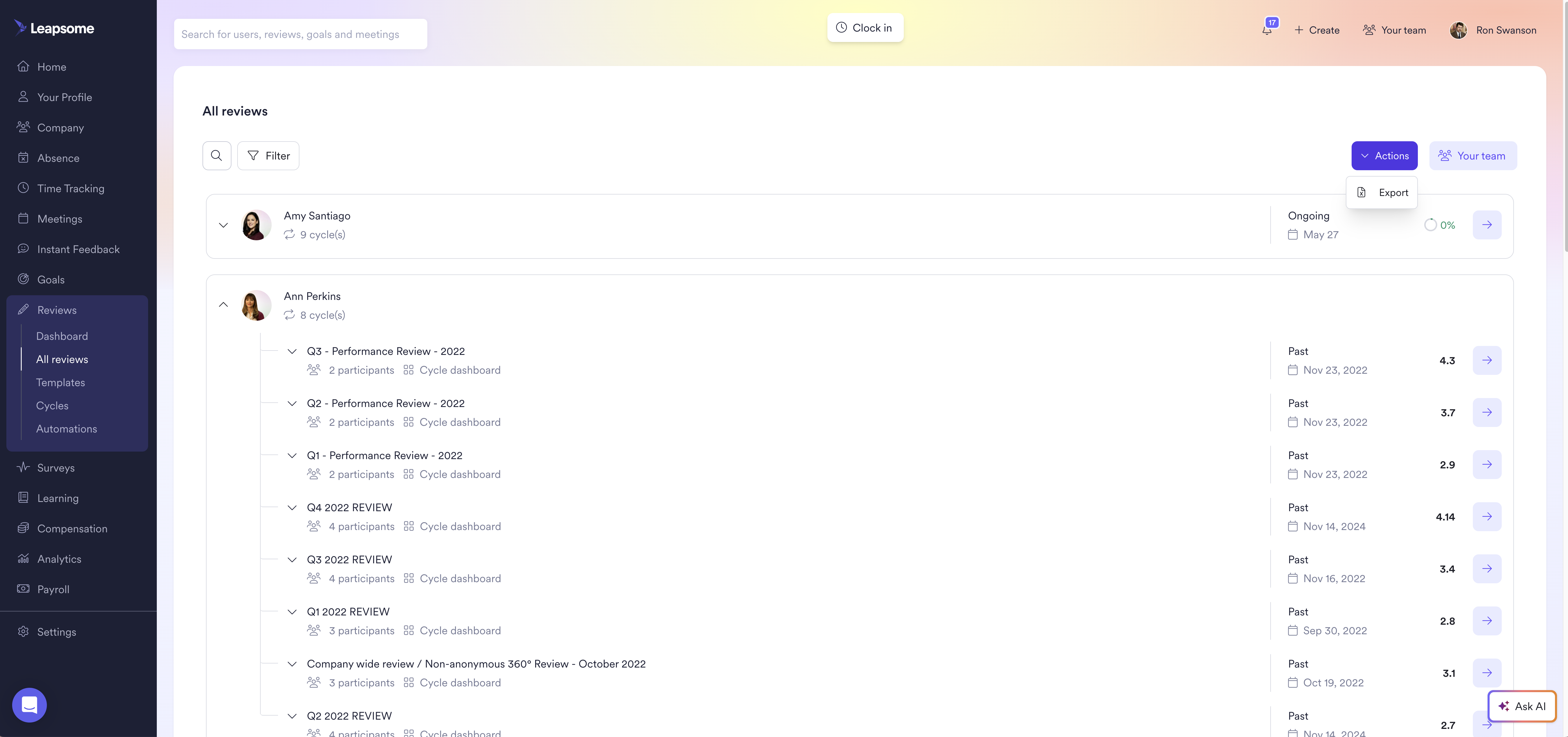Open Q4 2022 REVIEW arrow button

pos(1486,516)
